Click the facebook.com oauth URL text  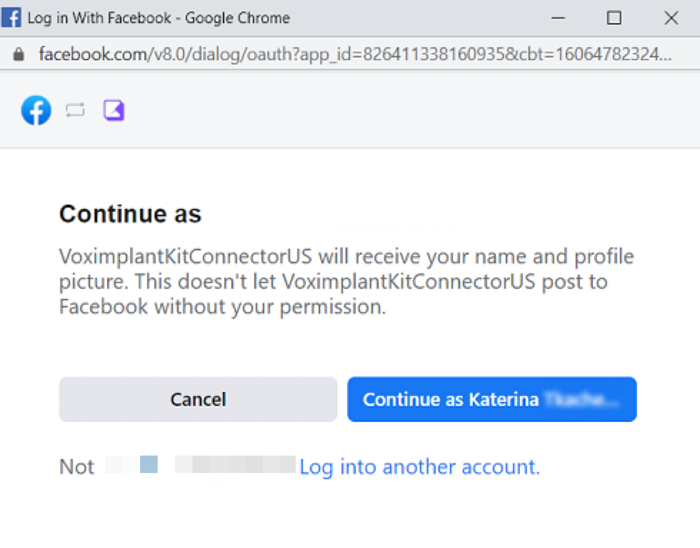pyautogui.click(x=355, y=54)
